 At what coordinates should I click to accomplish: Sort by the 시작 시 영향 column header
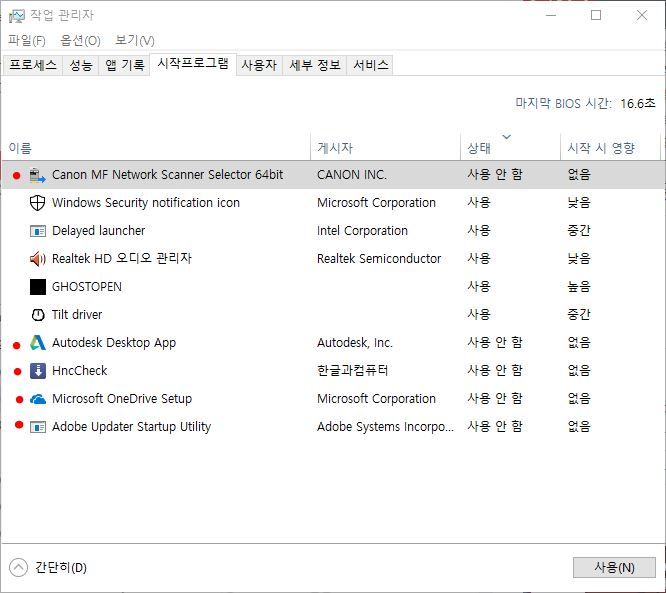[x=610, y=147]
